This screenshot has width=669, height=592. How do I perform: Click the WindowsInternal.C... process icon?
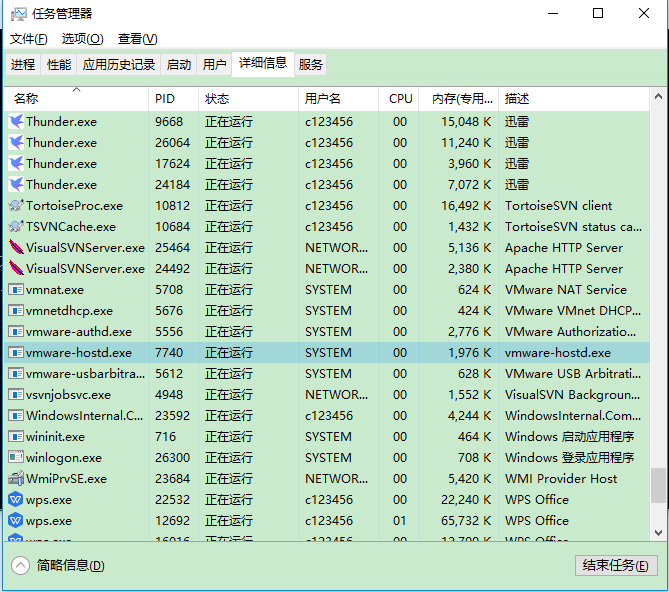tap(16, 415)
